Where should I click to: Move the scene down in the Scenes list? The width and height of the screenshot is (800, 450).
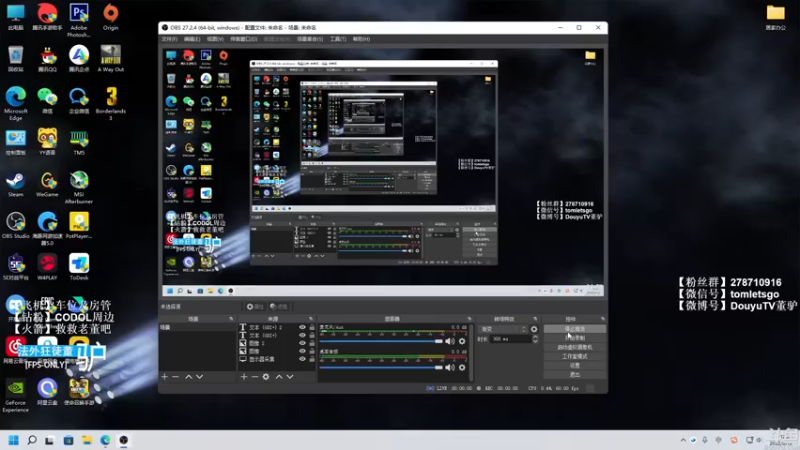pyautogui.click(x=199, y=377)
